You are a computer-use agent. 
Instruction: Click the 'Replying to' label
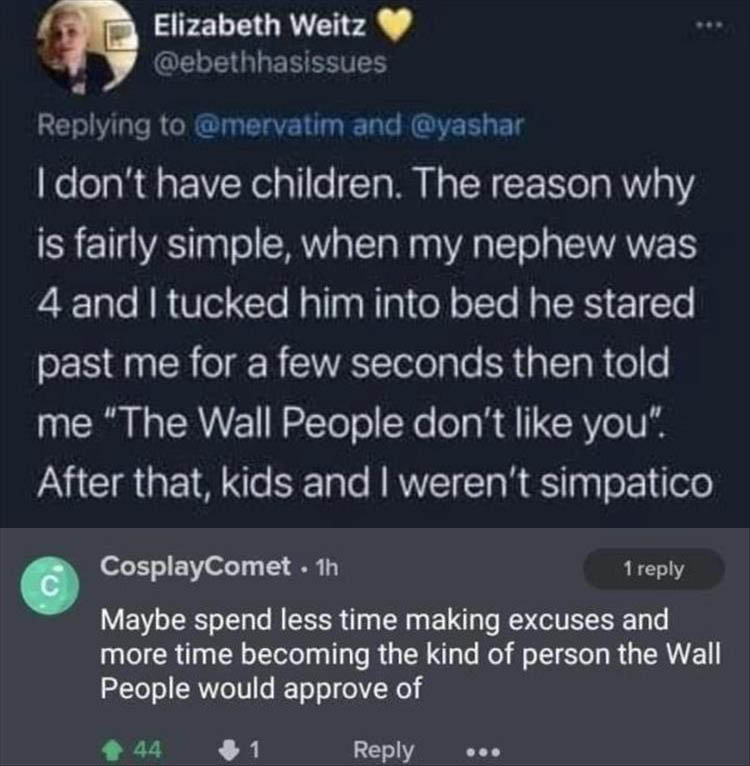[110, 127]
